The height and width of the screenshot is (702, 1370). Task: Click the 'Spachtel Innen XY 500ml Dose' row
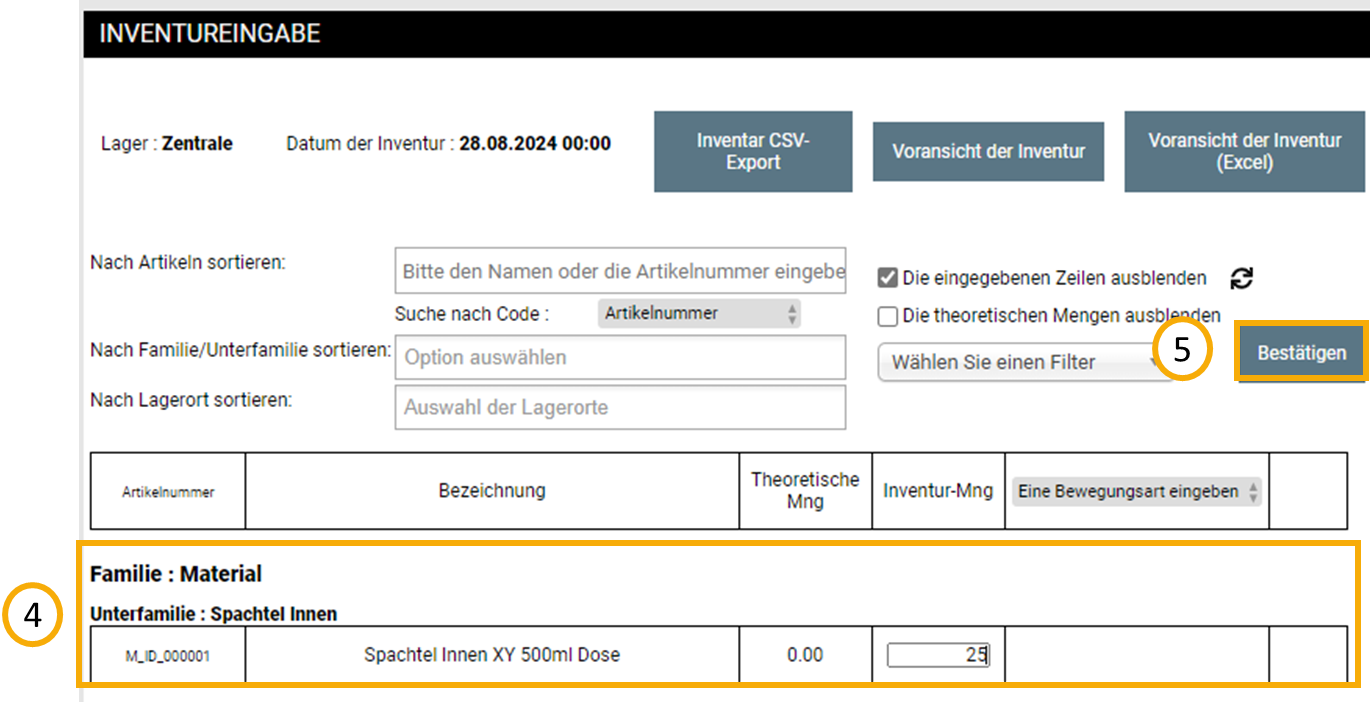pyautogui.click(x=491, y=655)
